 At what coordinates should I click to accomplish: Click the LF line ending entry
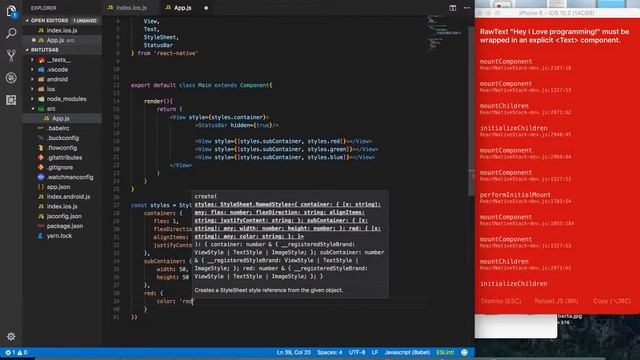point(375,352)
